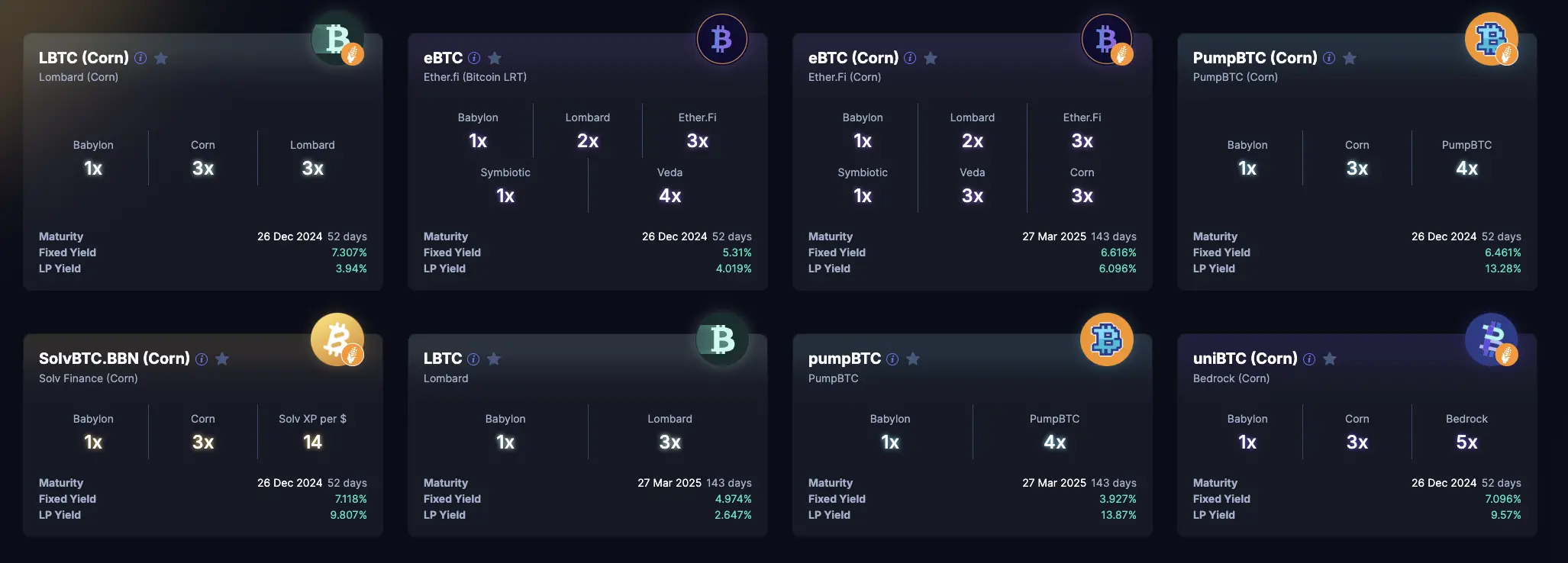Open the eBTC (Corn) market title

tap(853, 58)
